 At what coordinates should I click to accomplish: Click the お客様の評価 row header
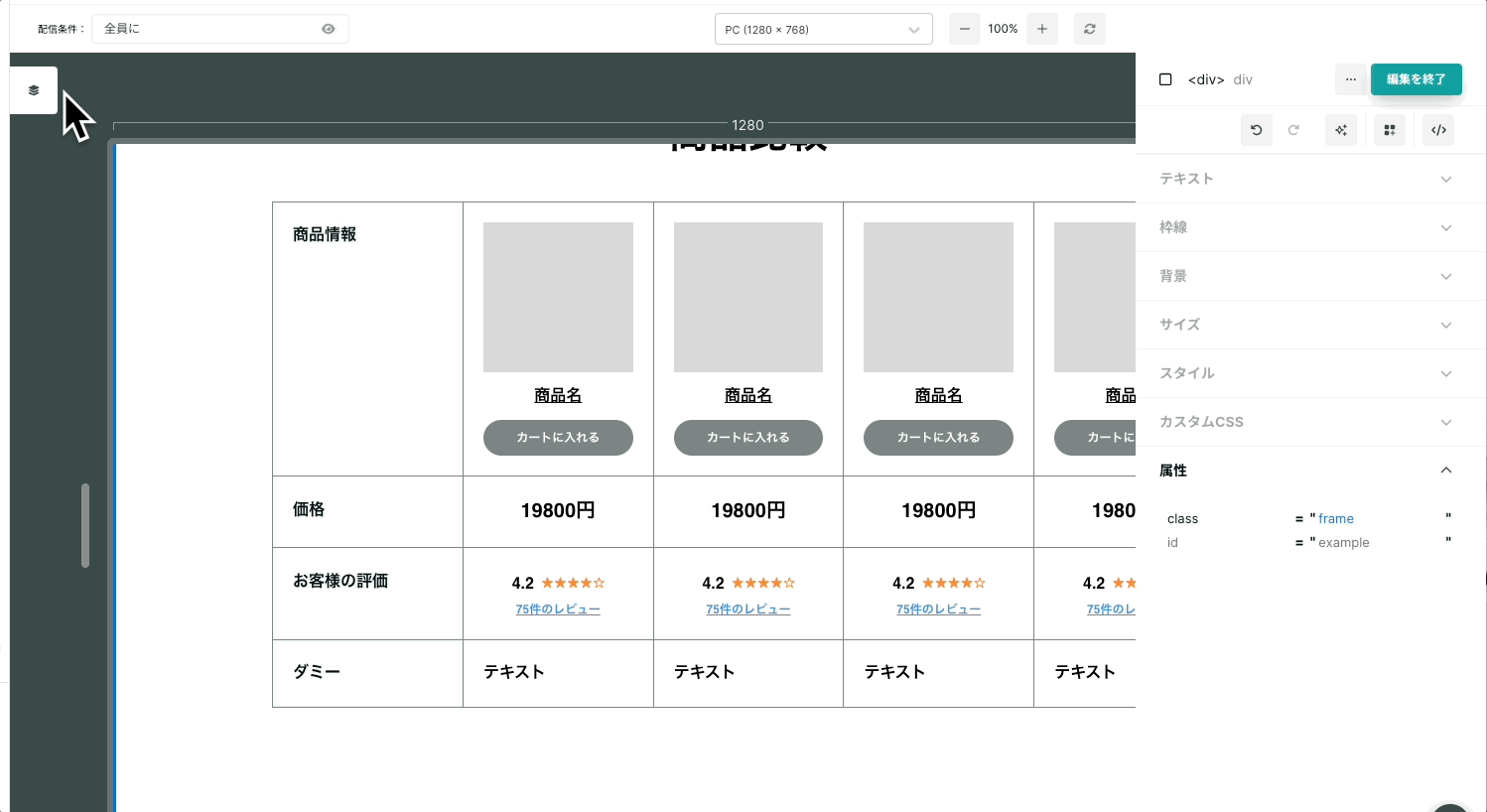click(x=367, y=594)
